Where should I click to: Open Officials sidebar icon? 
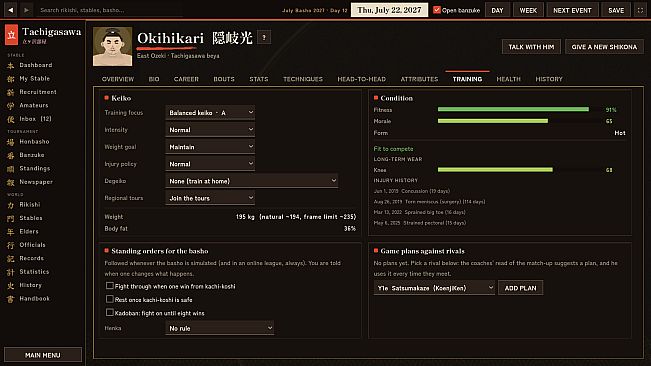(x=10, y=245)
